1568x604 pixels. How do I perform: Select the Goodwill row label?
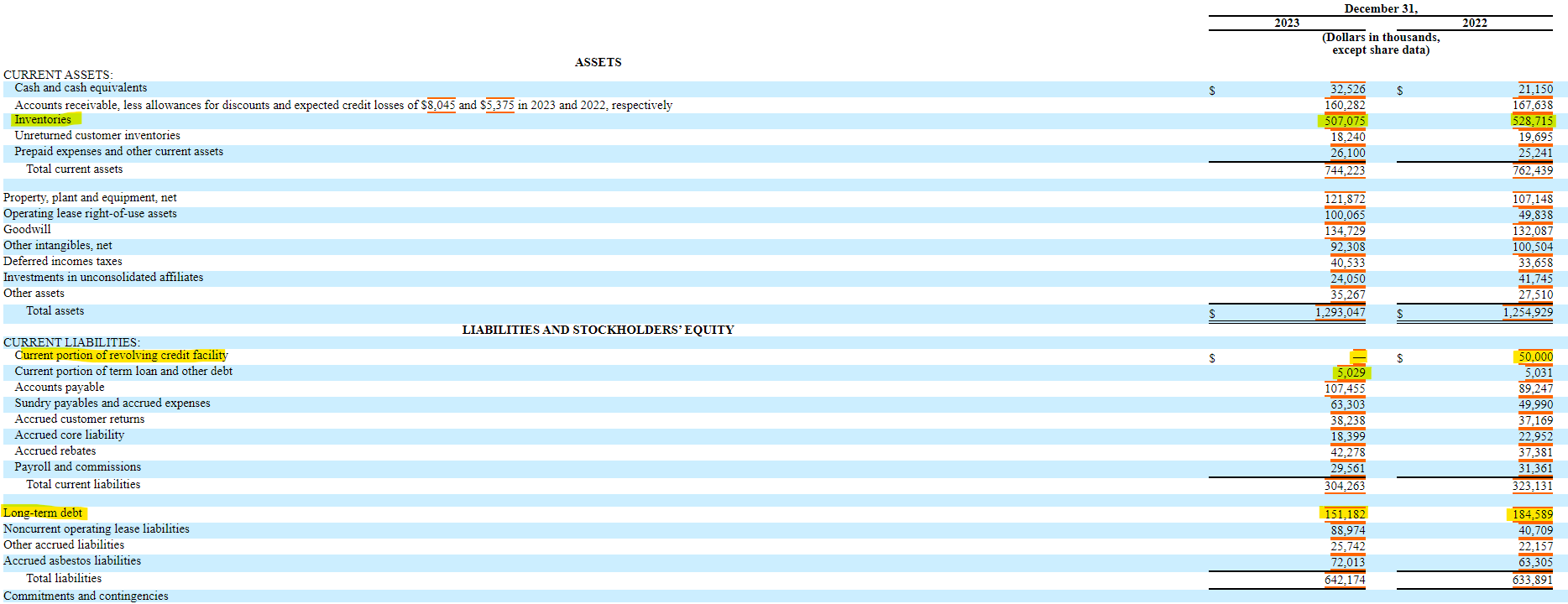click(27, 229)
